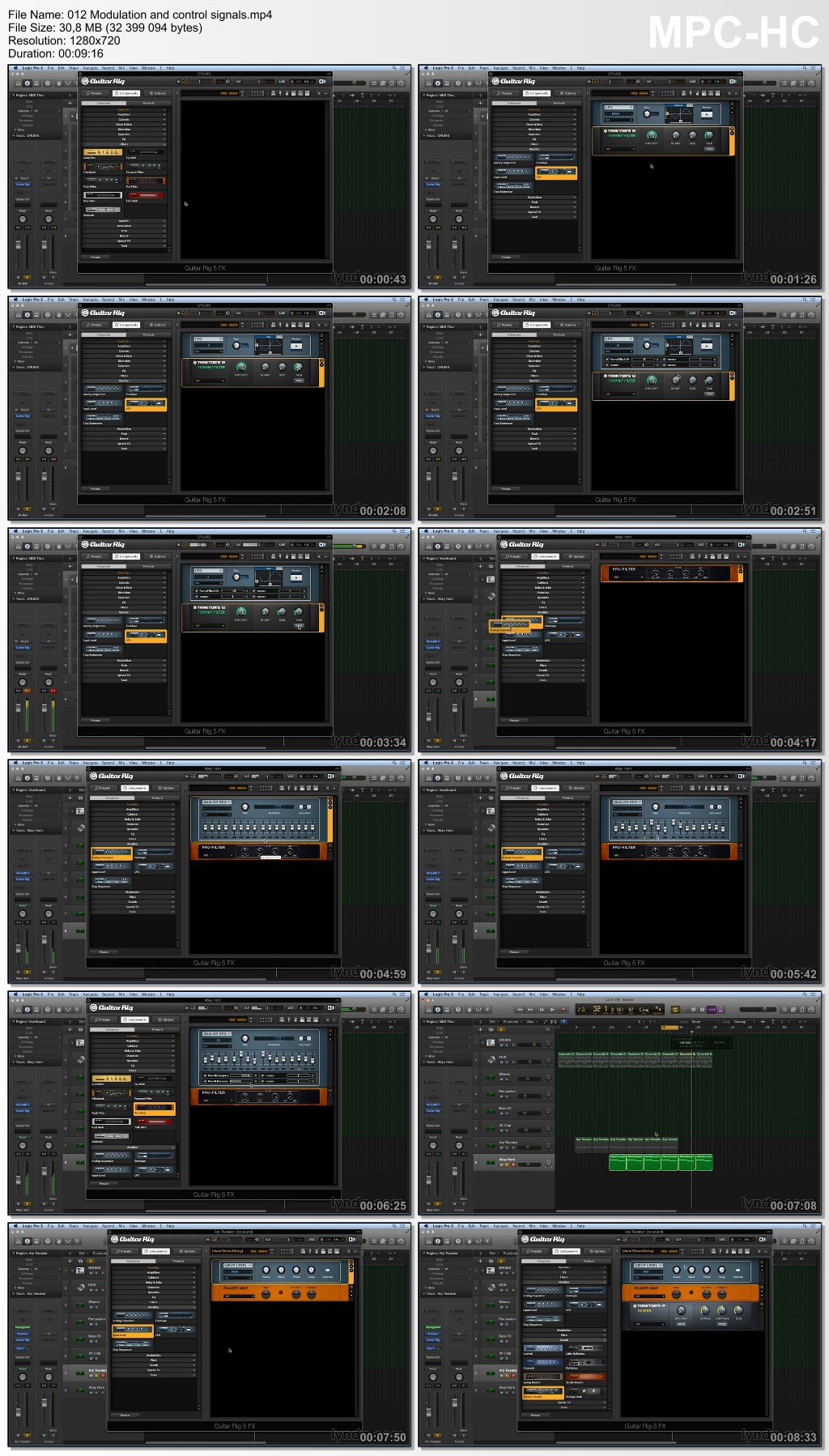Click add-track plus icon in 00:07:08 frame
The height and width of the screenshot is (1456, 829).
click(480, 1029)
